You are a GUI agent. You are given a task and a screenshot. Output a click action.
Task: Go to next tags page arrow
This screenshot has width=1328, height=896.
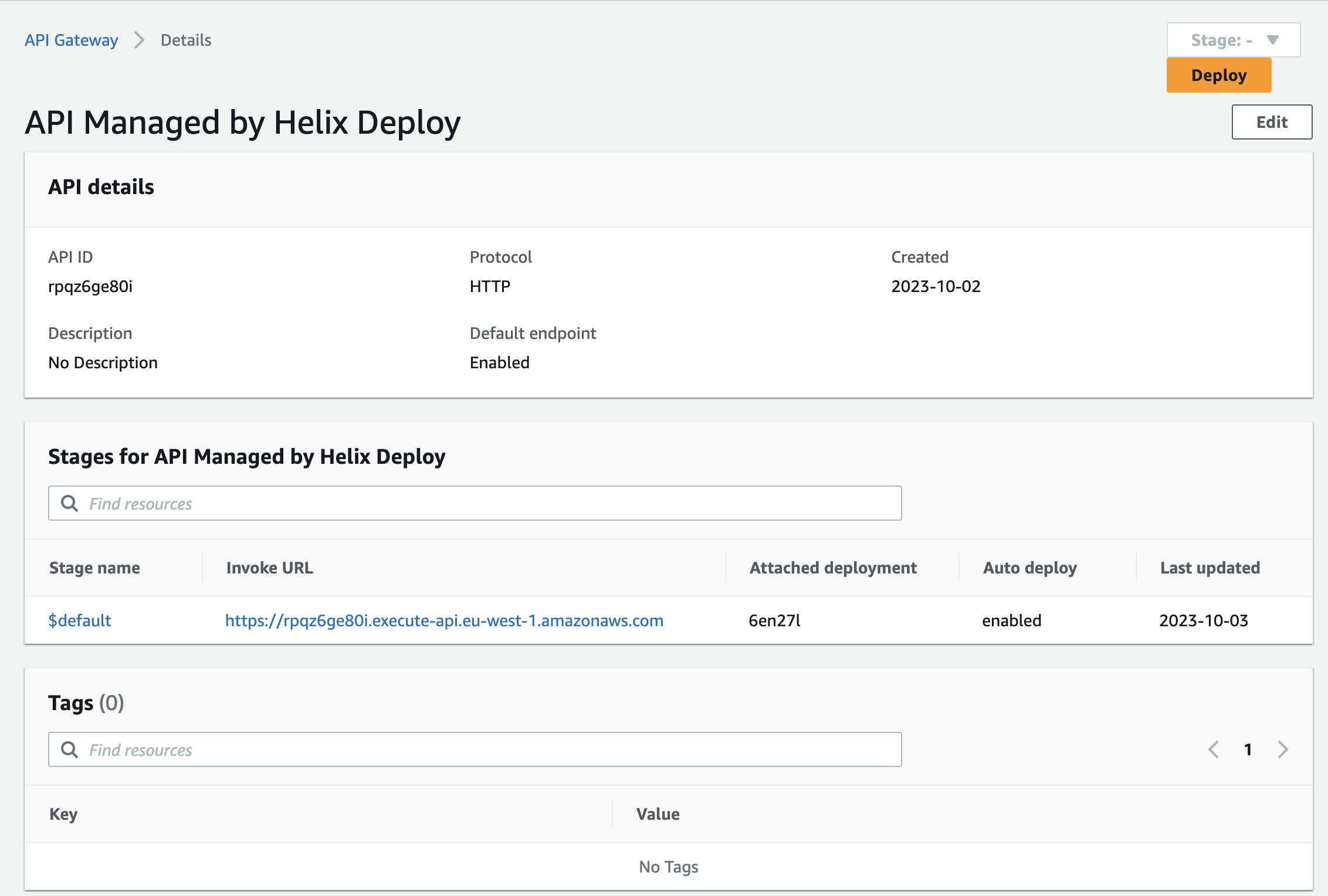[1283, 749]
